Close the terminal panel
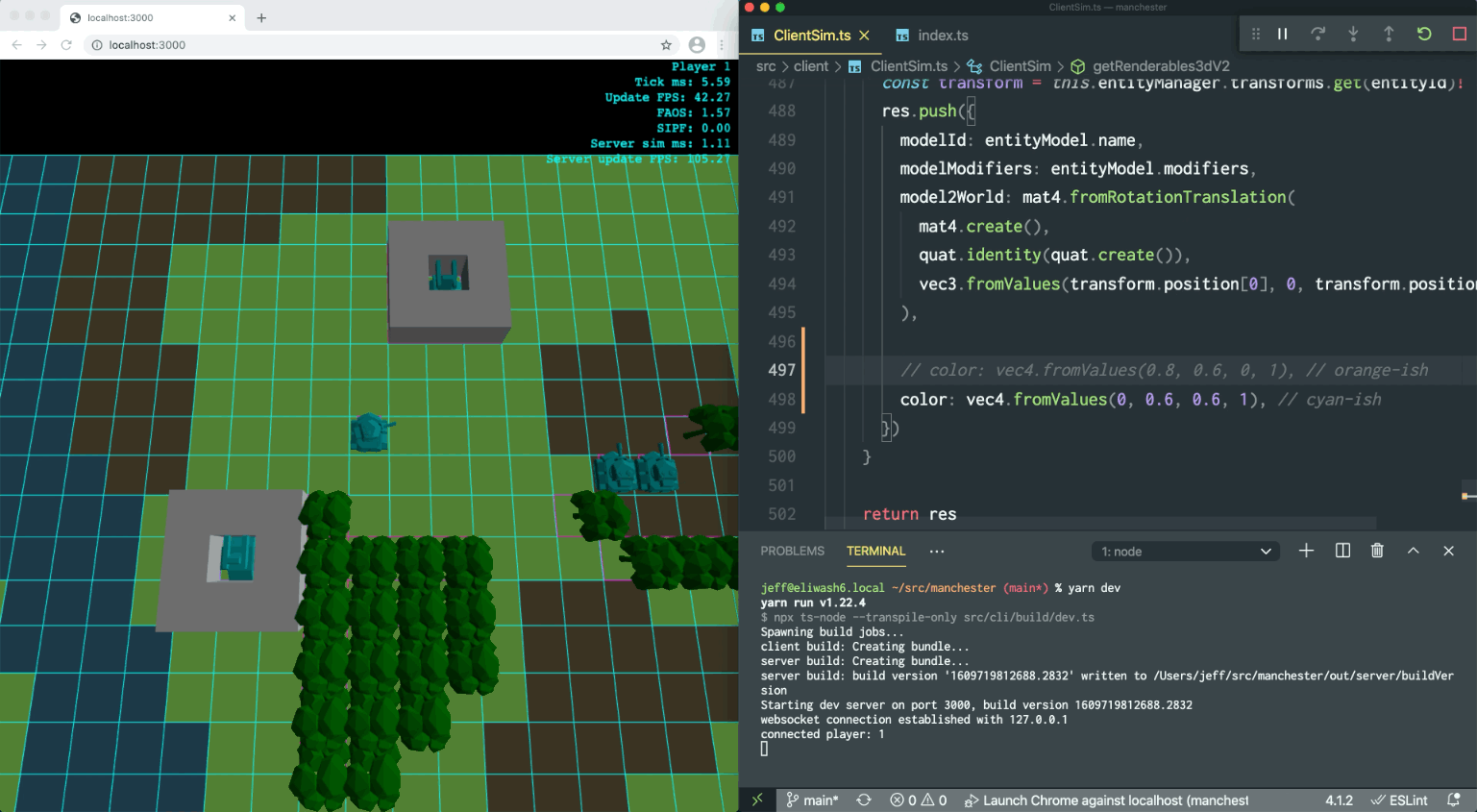Image resolution: width=1477 pixels, height=812 pixels. pos(1448,551)
